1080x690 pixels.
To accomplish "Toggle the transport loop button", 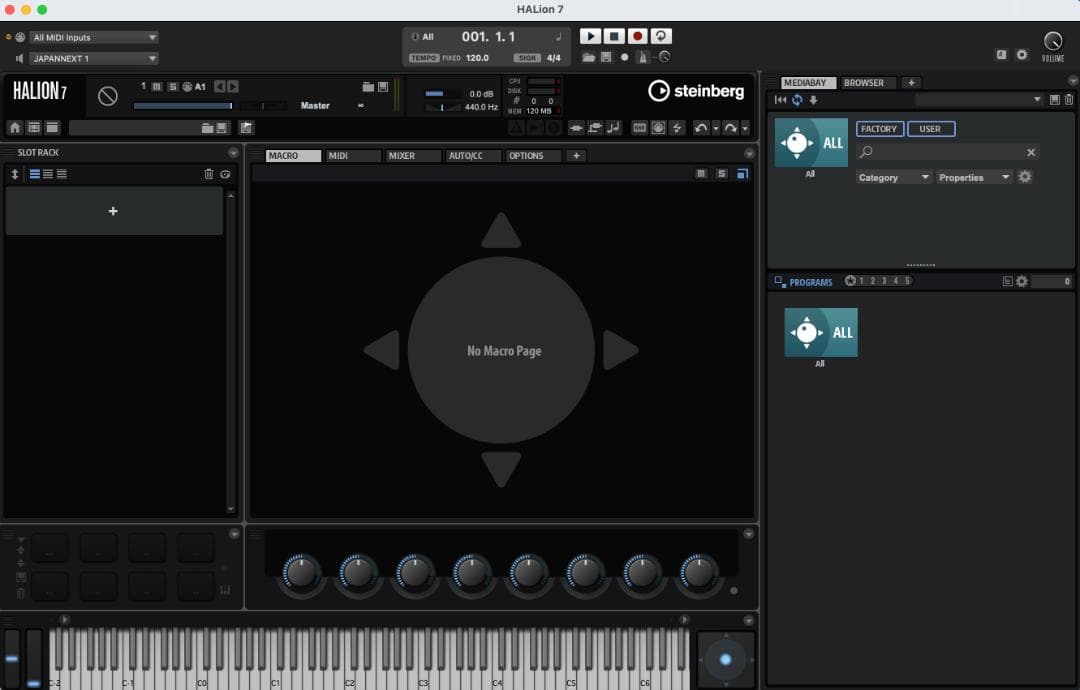I will coord(661,36).
